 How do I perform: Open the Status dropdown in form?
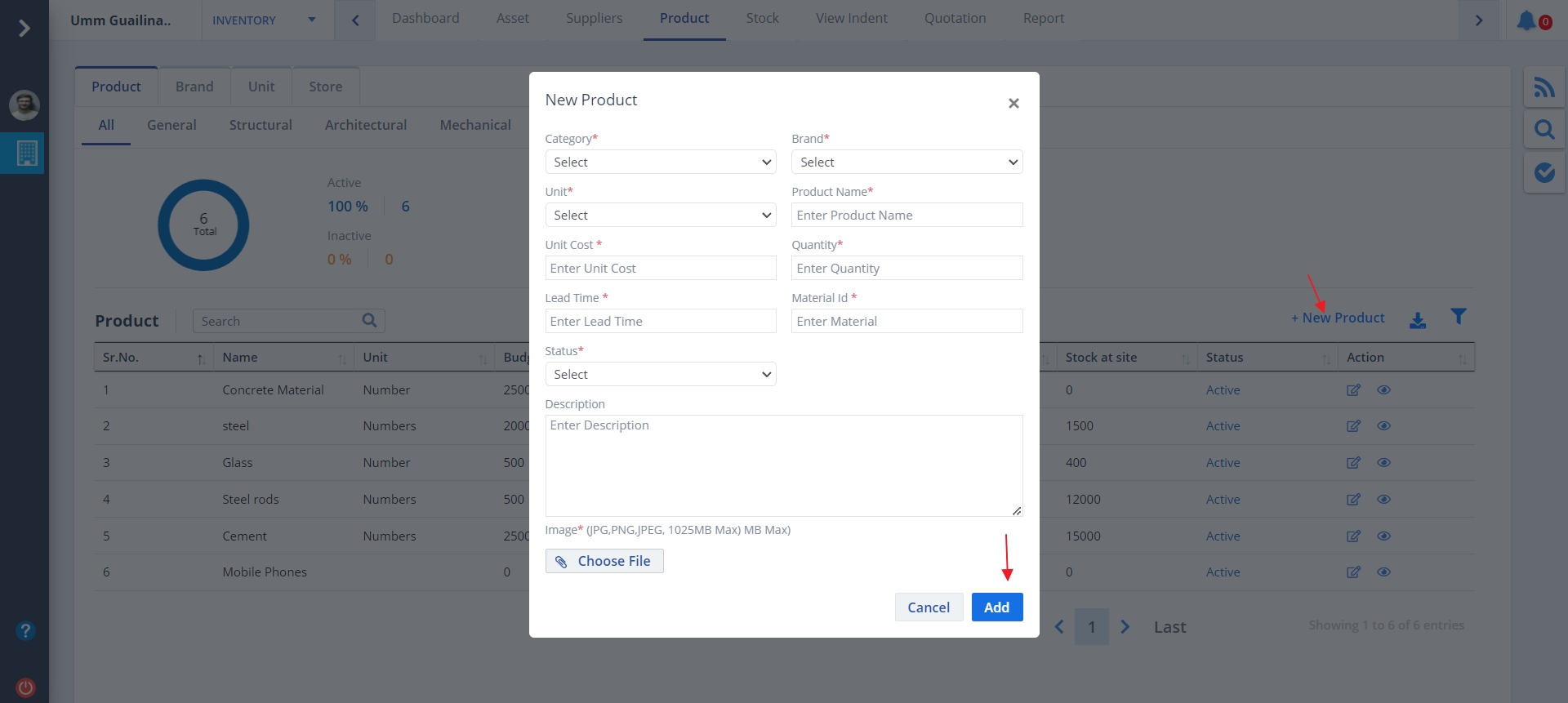[x=660, y=375]
